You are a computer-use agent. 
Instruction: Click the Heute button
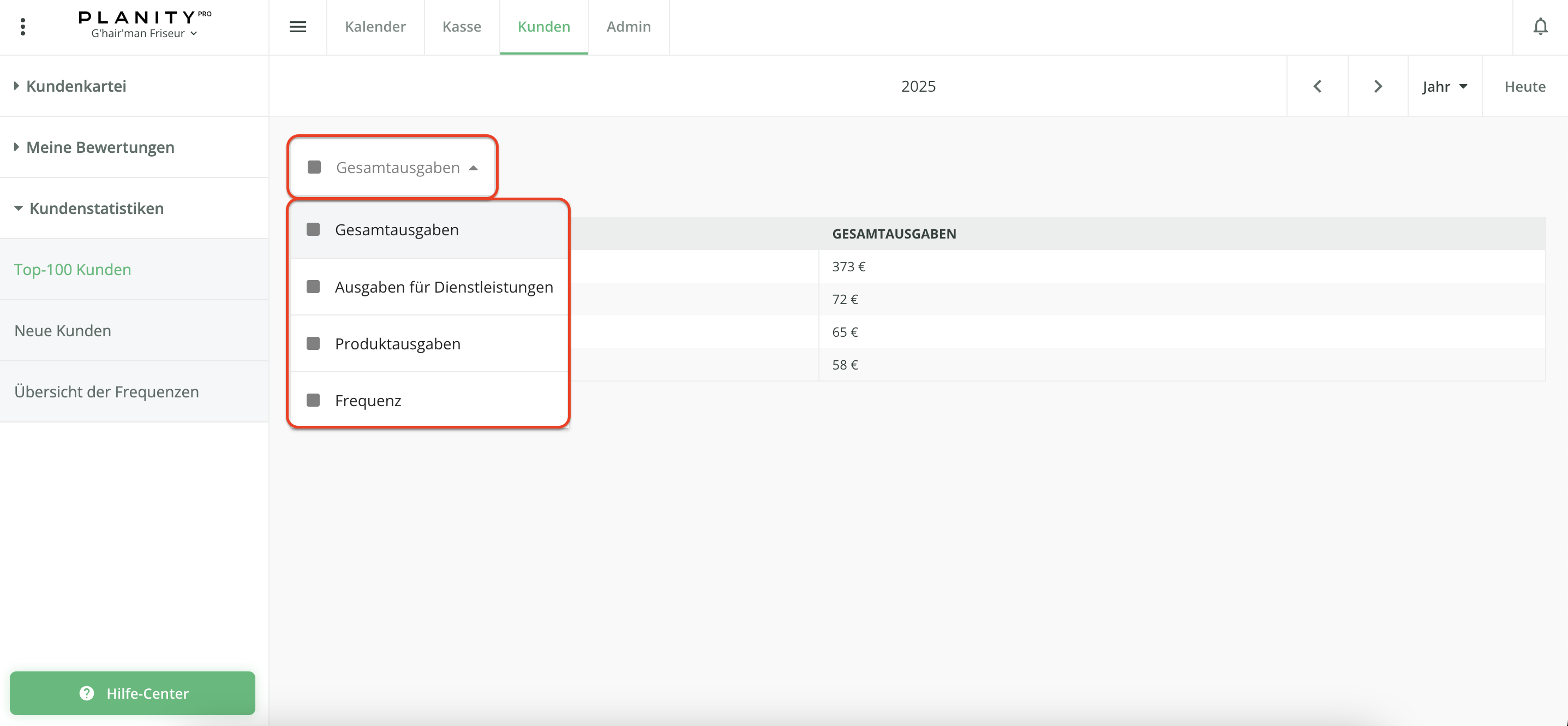coord(1524,86)
